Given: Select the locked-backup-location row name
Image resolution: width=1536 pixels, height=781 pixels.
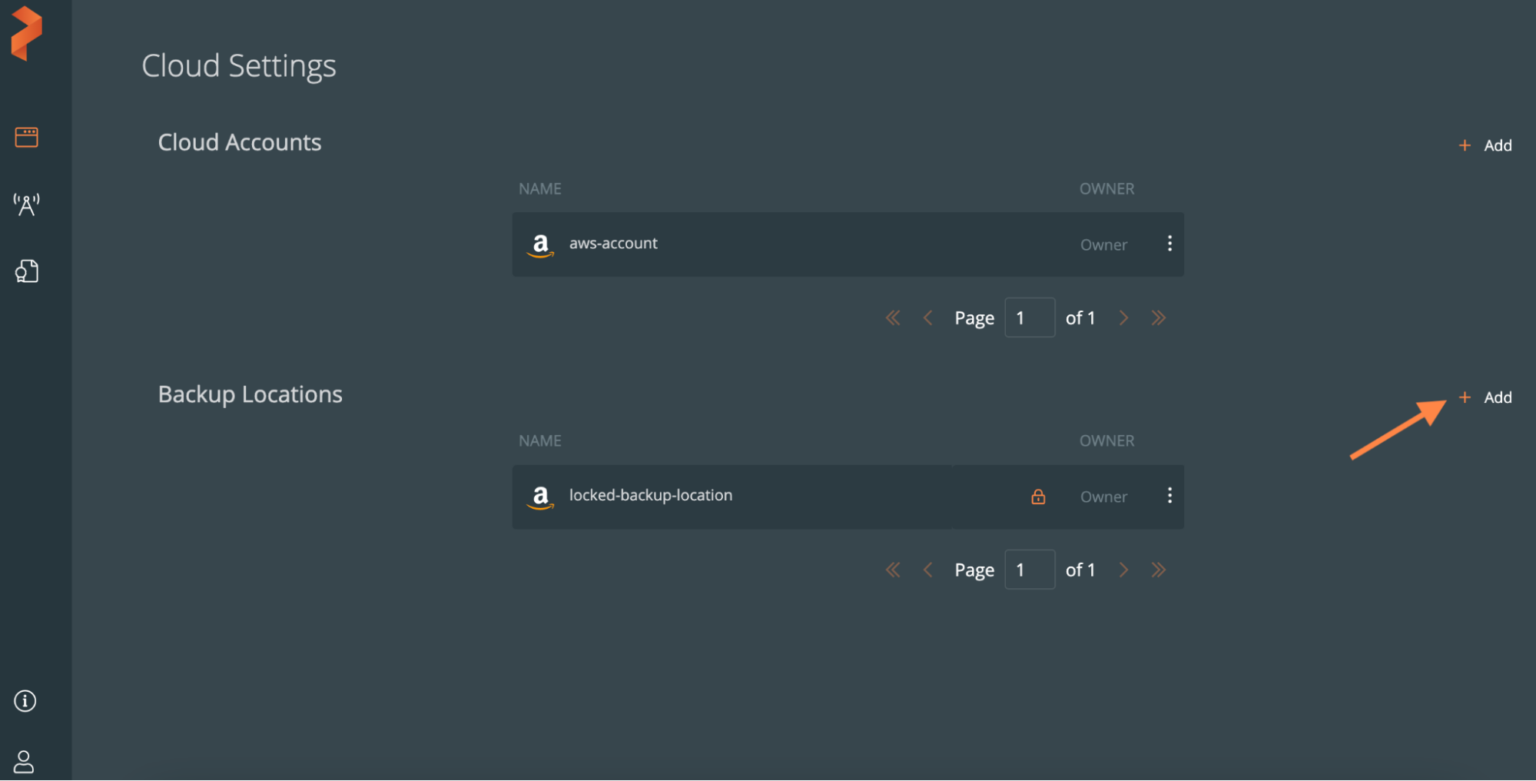Looking at the screenshot, I should pyautogui.click(x=651, y=495).
